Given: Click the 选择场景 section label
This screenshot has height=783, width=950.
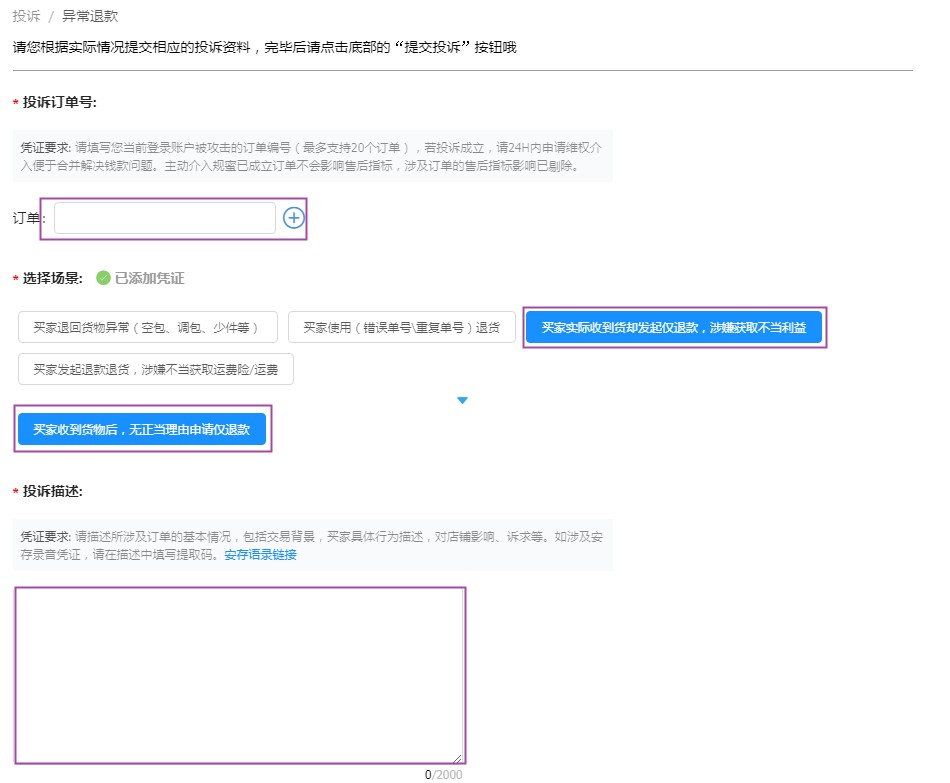Looking at the screenshot, I should [52, 278].
